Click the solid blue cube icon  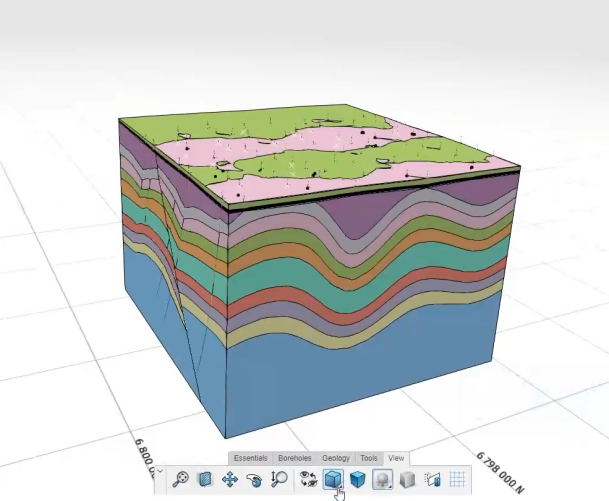358,480
